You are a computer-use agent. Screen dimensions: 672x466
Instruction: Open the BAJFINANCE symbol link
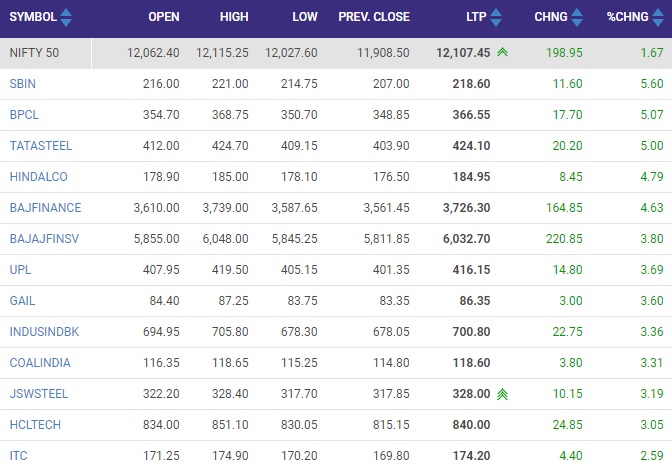[45, 207]
